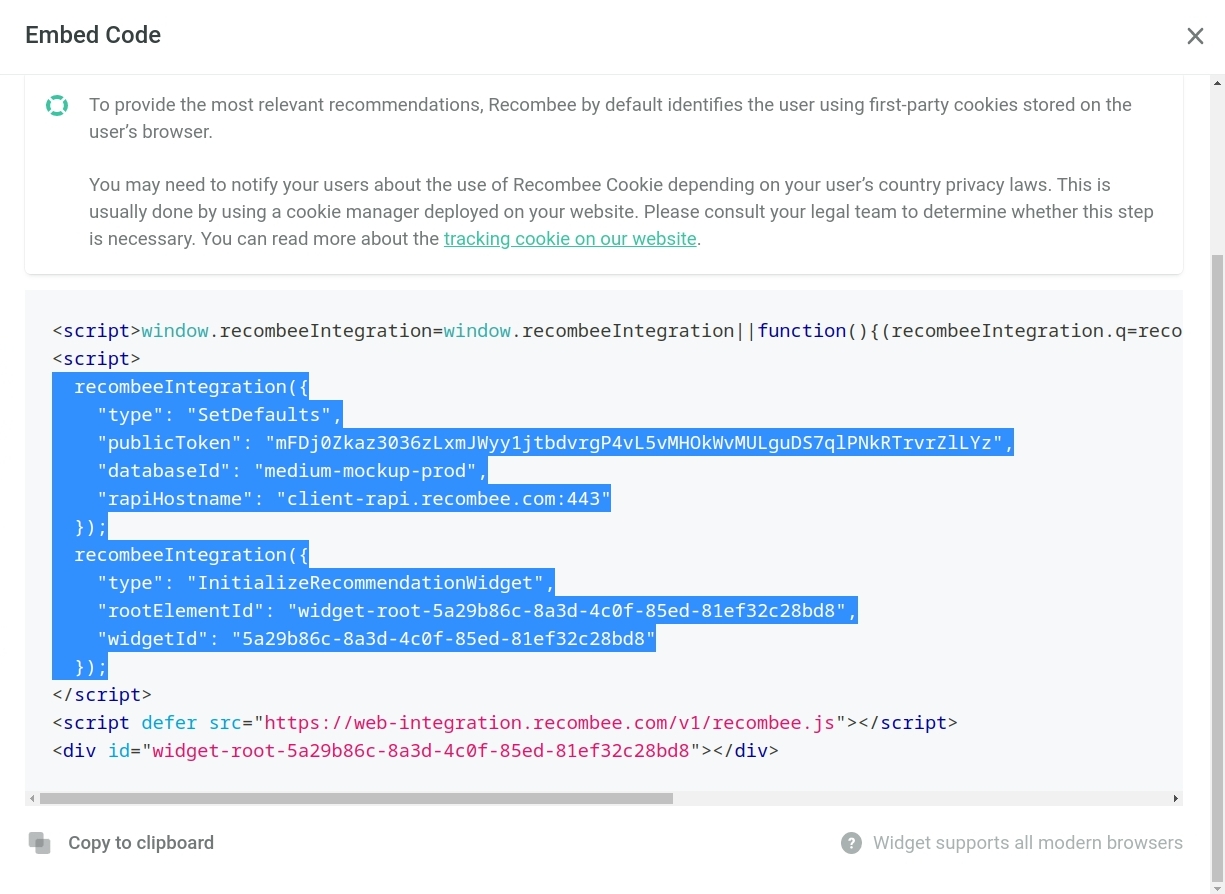
Task: Click the rootElementId line in the code
Action: click(477, 611)
